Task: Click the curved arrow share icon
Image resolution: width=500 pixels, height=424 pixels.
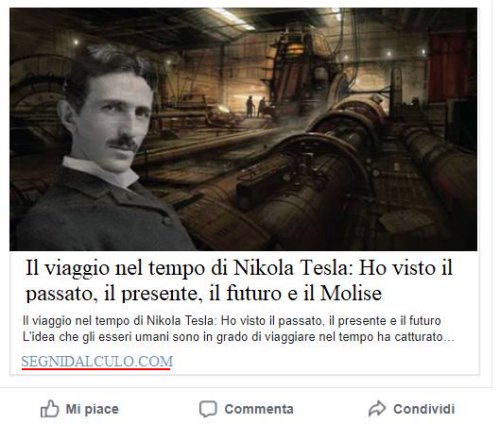Action: [x=377, y=408]
